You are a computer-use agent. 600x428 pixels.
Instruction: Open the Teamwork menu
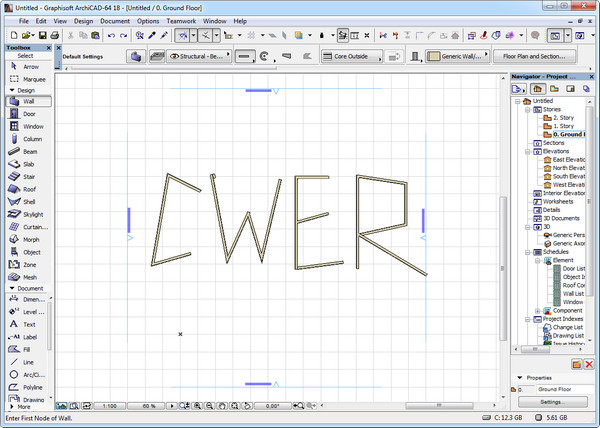pos(180,20)
